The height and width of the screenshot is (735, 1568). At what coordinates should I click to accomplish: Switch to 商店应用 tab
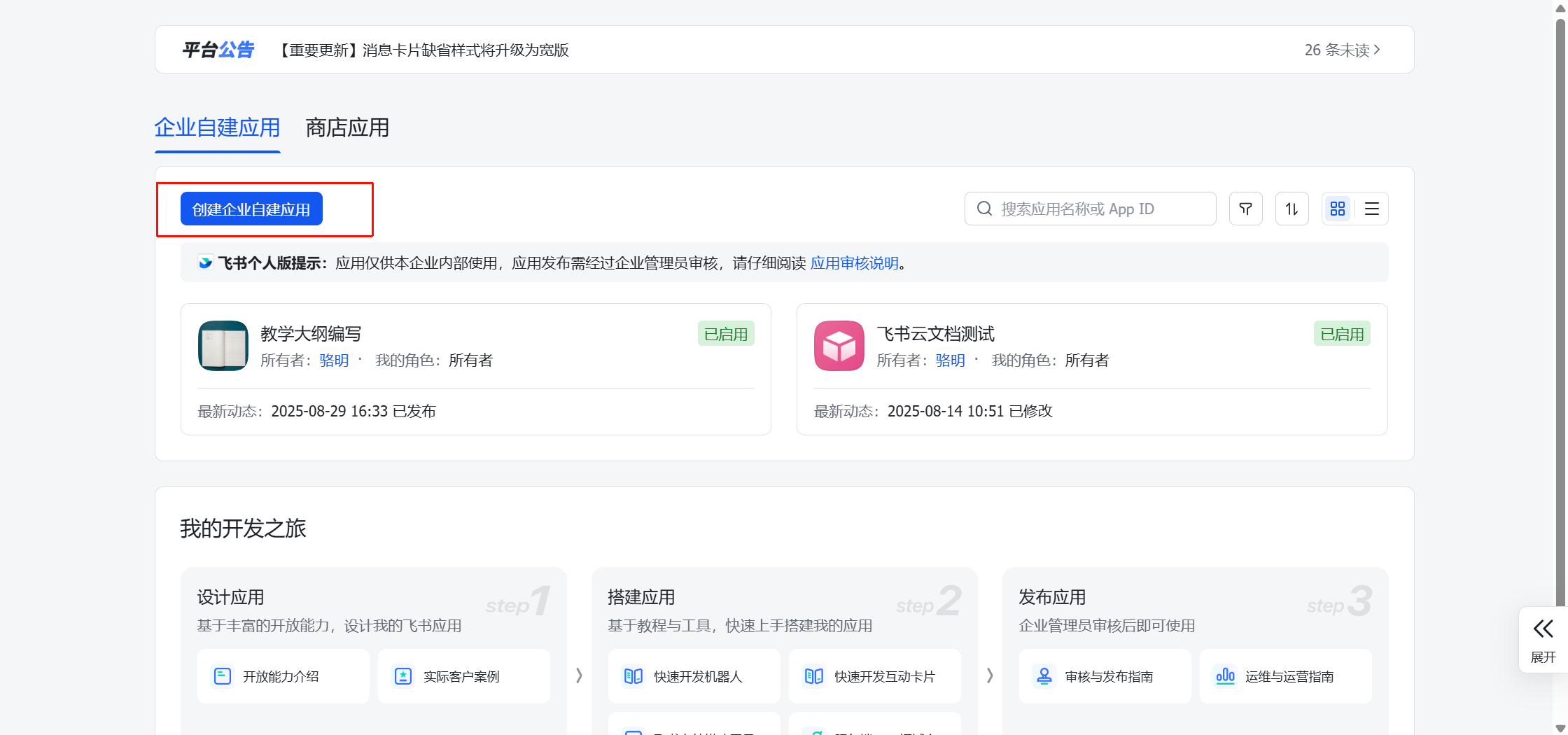(347, 128)
